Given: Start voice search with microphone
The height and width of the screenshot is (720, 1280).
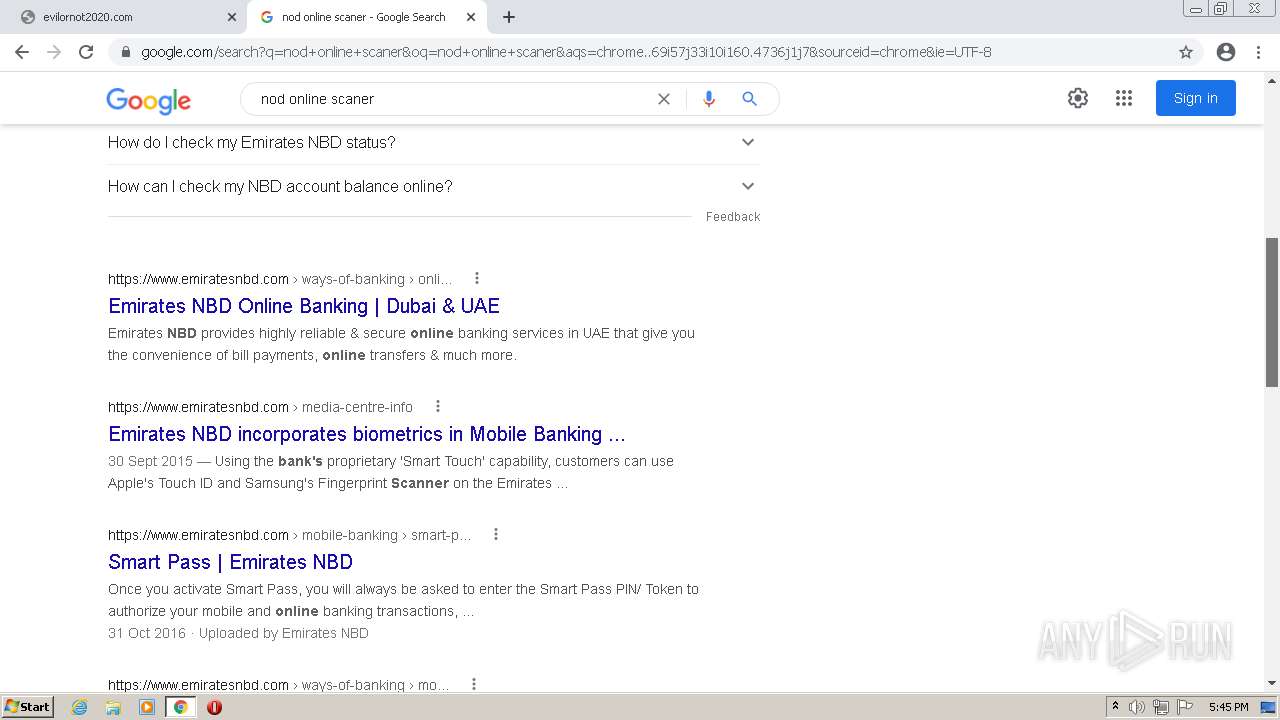Looking at the screenshot, I should point(709,99).
